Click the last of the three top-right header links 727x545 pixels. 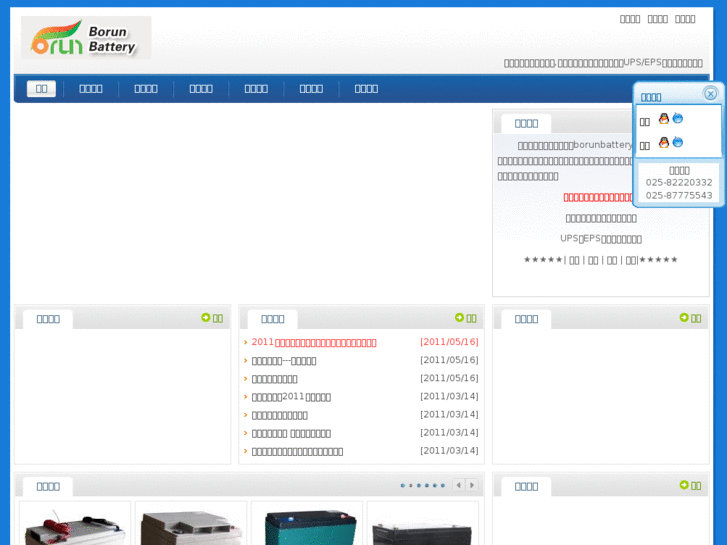[685, 19]
